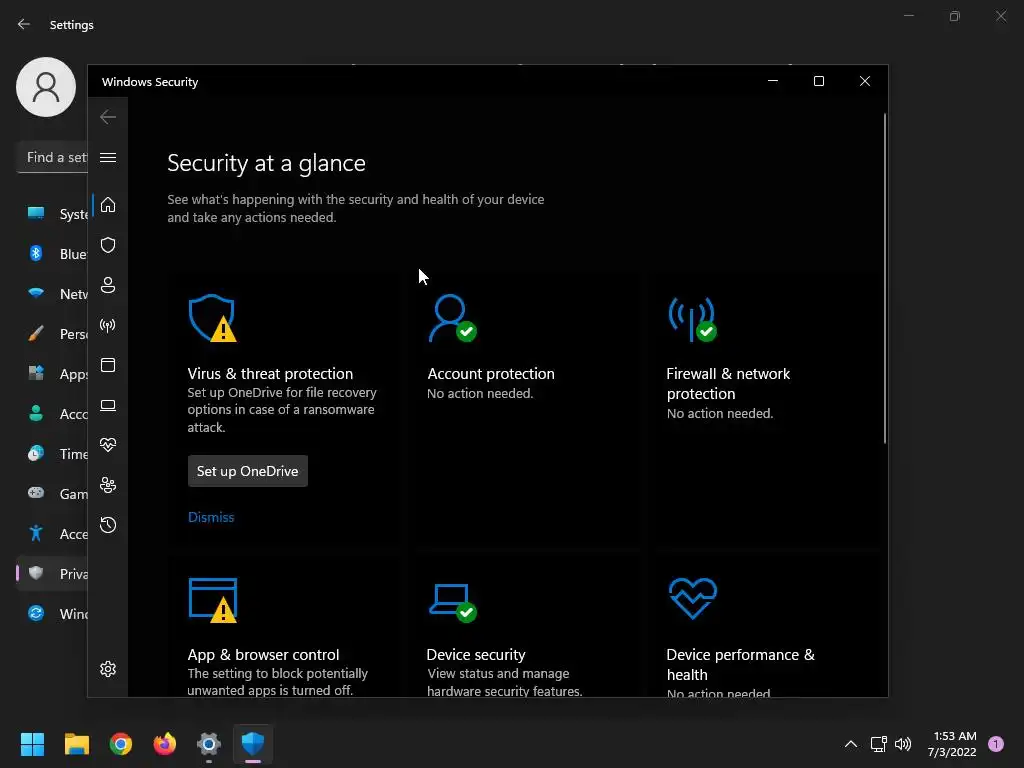Open the notification count badge
Screen dimensions: 1024x768
click(x=996, y=744)
